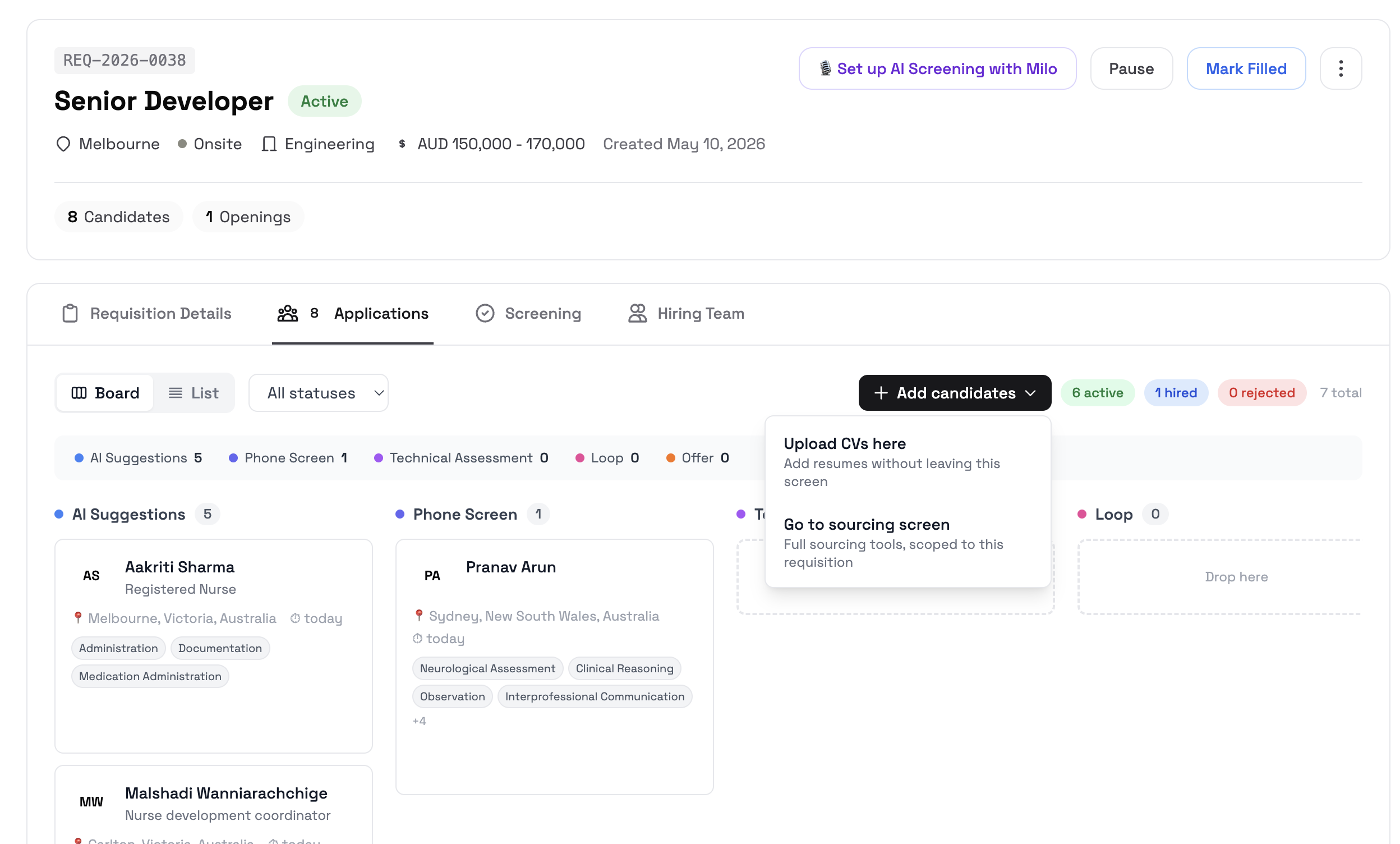The width and height of the screenshot is (1400, 844).
Task: Click the 1 hired badge
Action: pos(1175,393)
